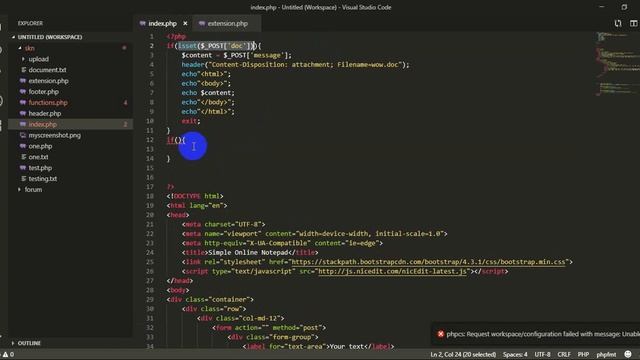This screenshot has height=360, width=640.
Task: Click line number 24 in the gutter
Action: click(150, 253)
